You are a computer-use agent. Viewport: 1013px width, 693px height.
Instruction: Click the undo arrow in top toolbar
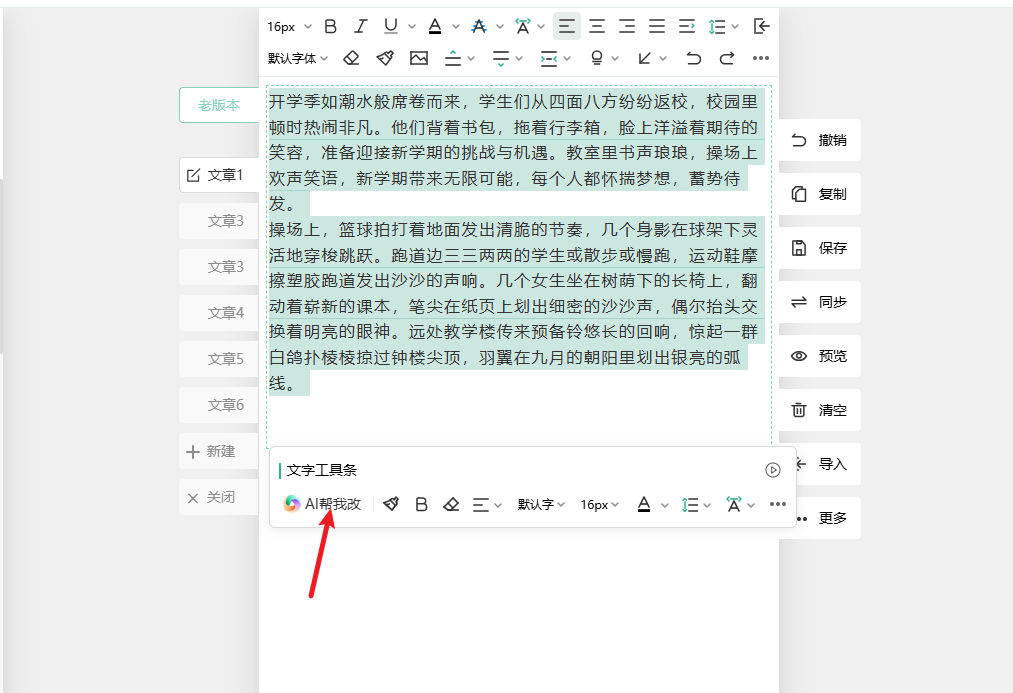pos(693,58)
